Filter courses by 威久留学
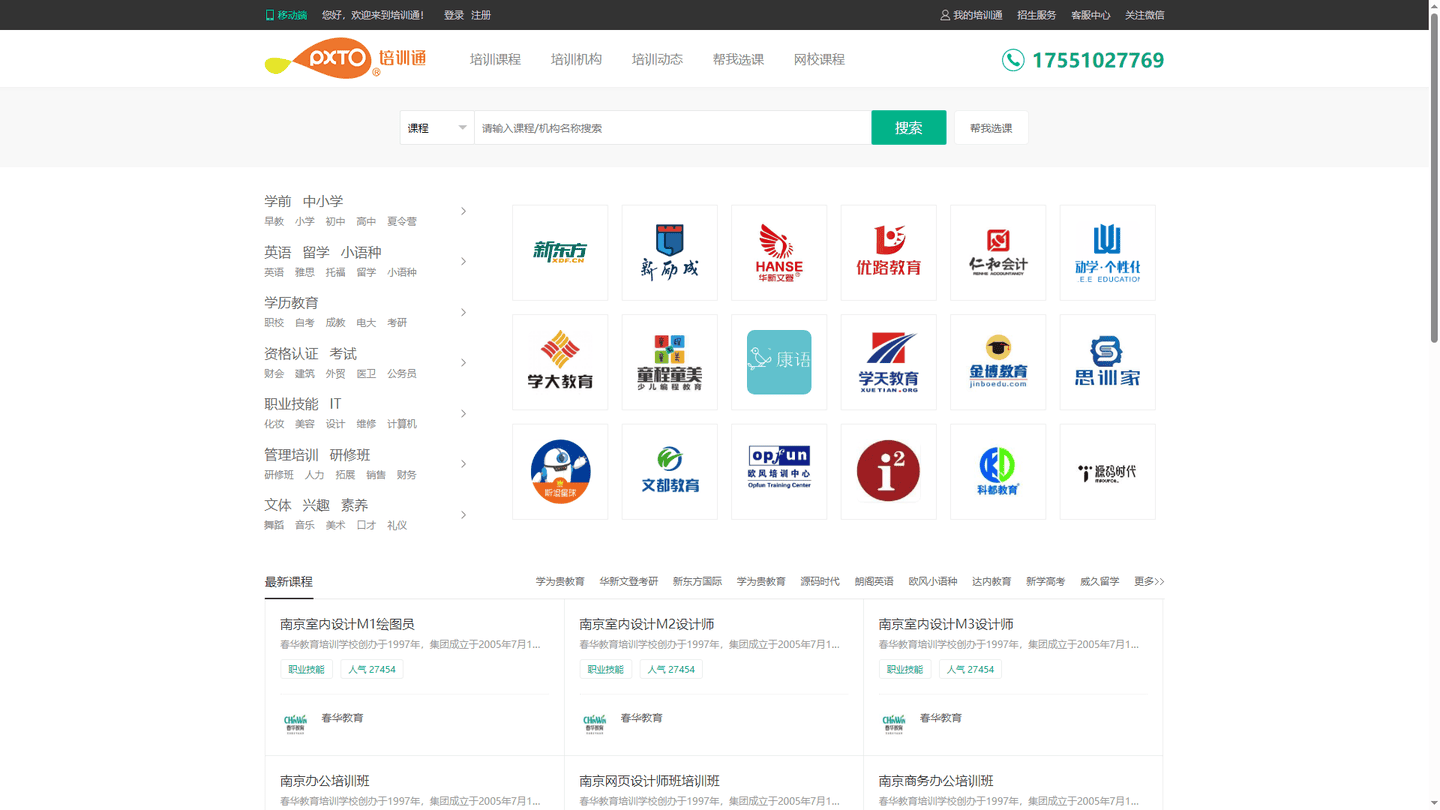The image size is (1440, 810). click(1099, 581)
